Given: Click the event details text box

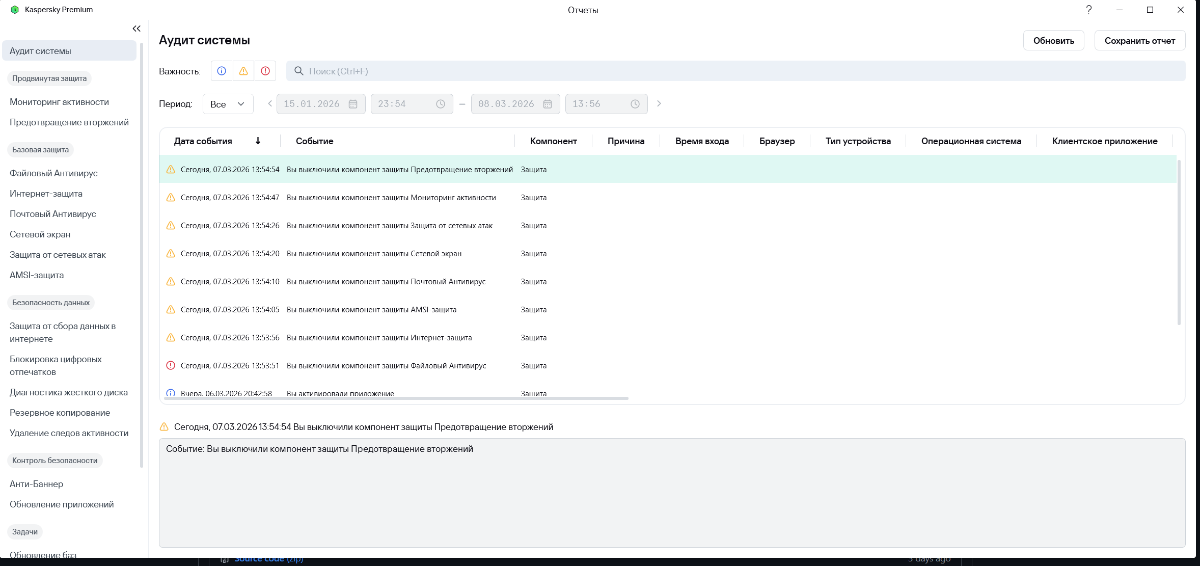Looking at the screenshot, I should pyautogui.click(x=672, y=492).
